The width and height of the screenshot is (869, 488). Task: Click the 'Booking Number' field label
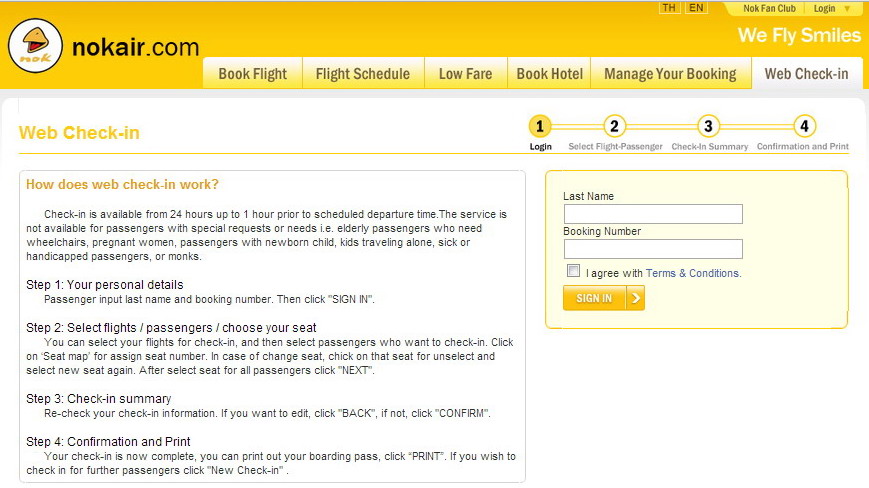tap(602, 231)
